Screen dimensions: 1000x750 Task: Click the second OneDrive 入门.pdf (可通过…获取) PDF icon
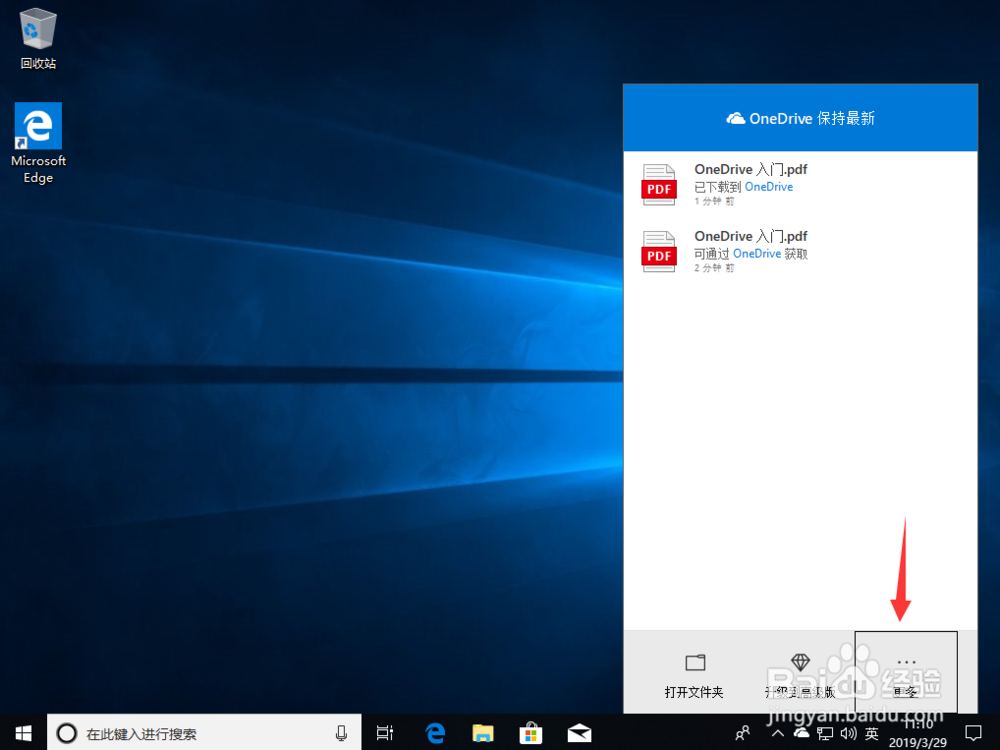[659, 252]
